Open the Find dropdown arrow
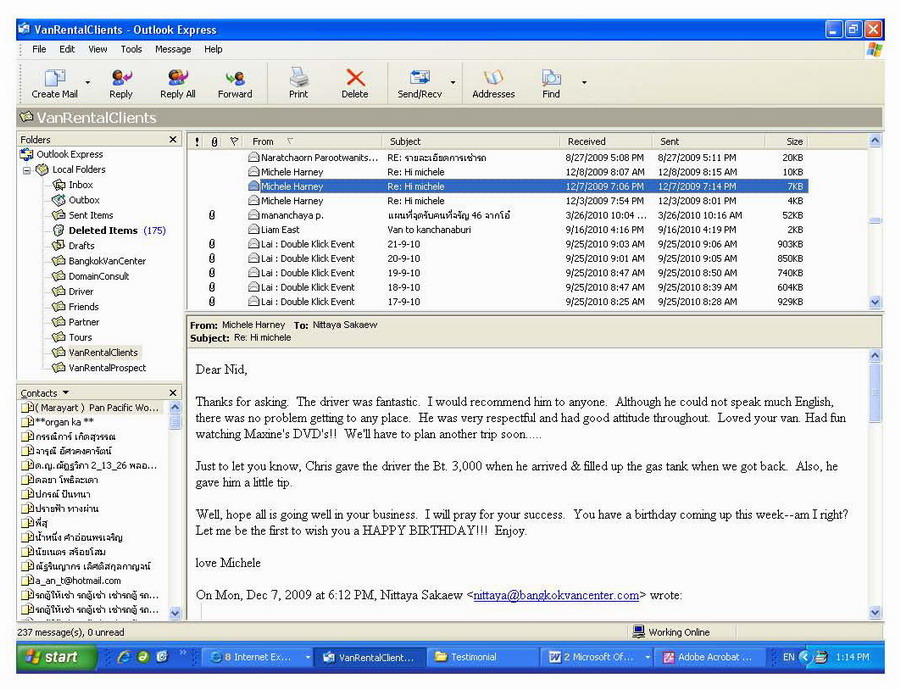This screenshot has height=690, width=900. [x=584, y=83]
